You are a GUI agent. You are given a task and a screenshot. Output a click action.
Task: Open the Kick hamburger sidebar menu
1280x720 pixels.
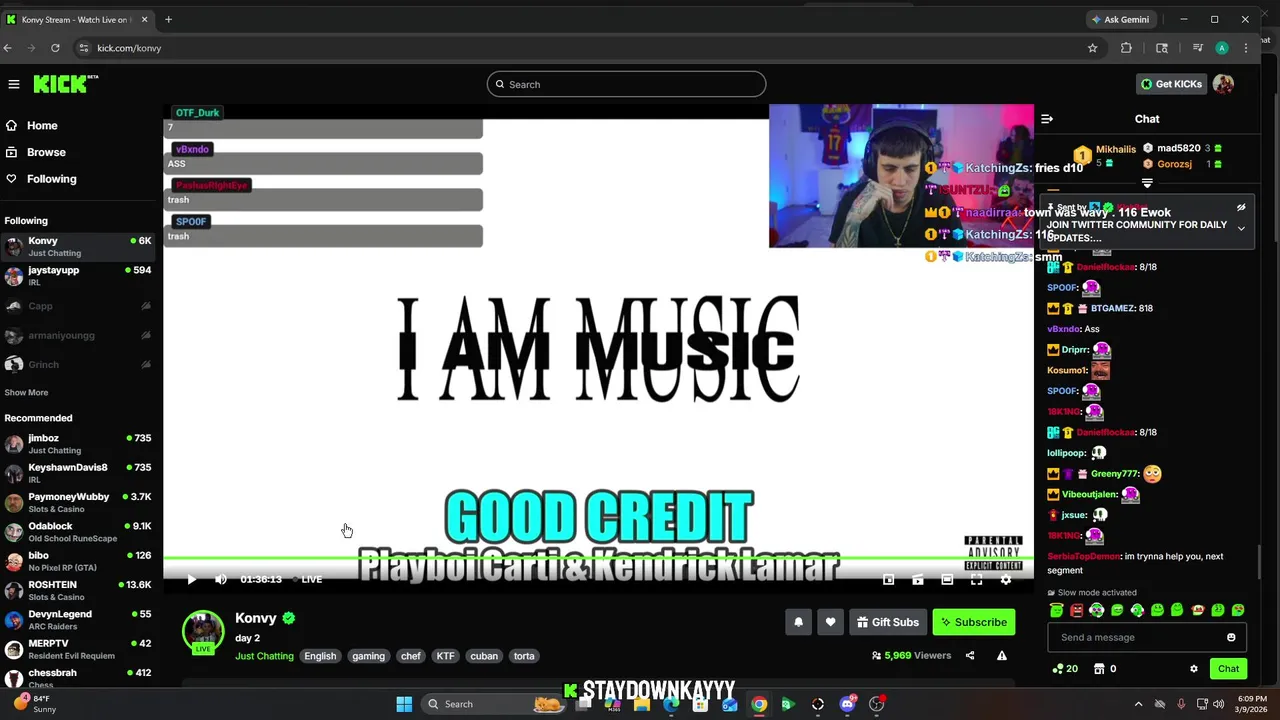click(13, 84)
